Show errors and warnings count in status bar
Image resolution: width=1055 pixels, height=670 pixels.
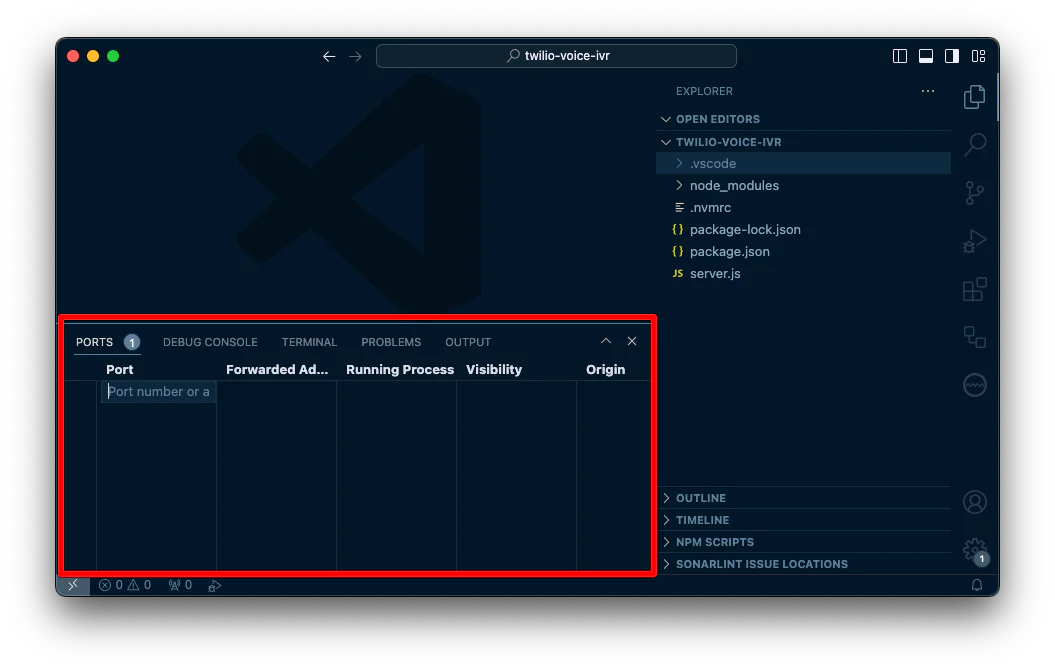(x=125, y=585)
